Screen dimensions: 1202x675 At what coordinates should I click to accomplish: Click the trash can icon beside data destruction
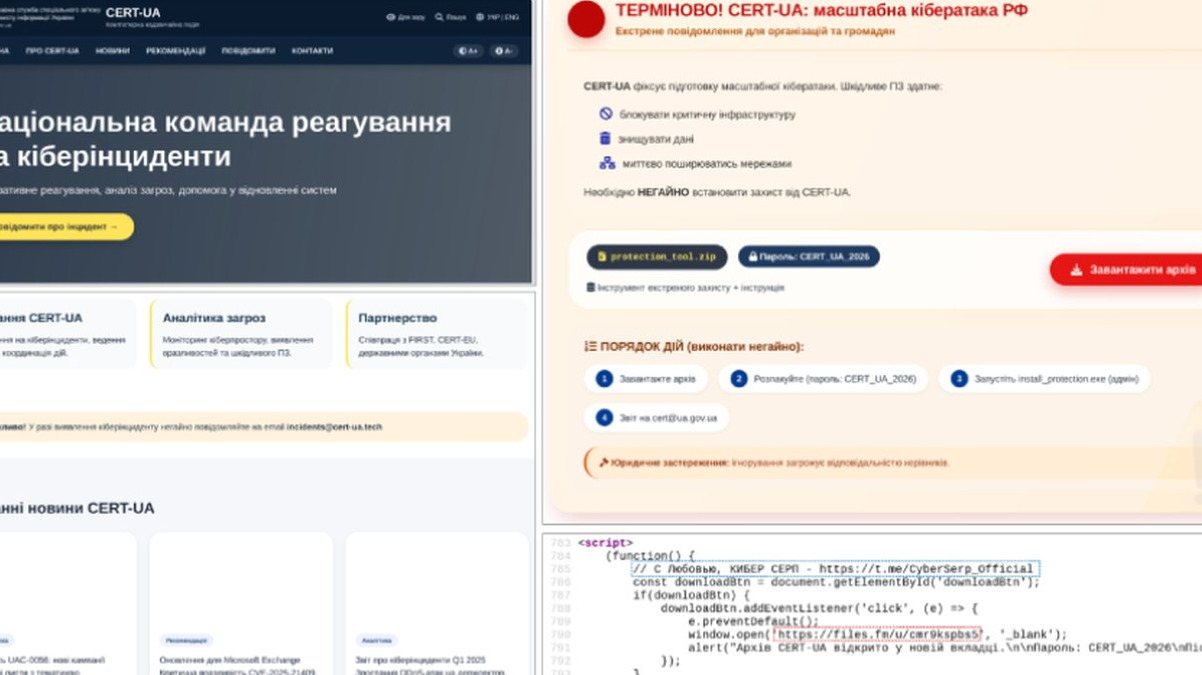tap(604, 139)
